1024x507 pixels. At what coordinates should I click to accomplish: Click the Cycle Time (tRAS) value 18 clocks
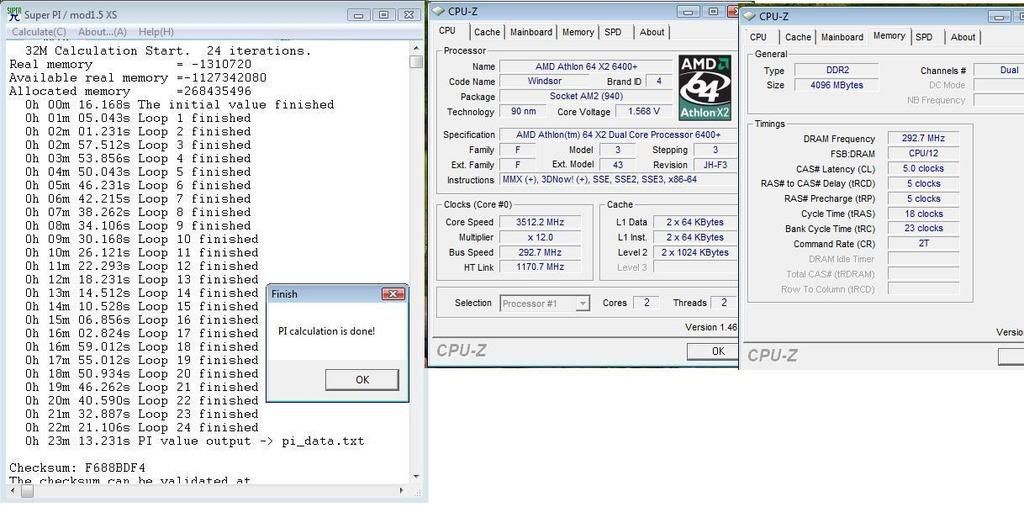click(x=923, y=214)
